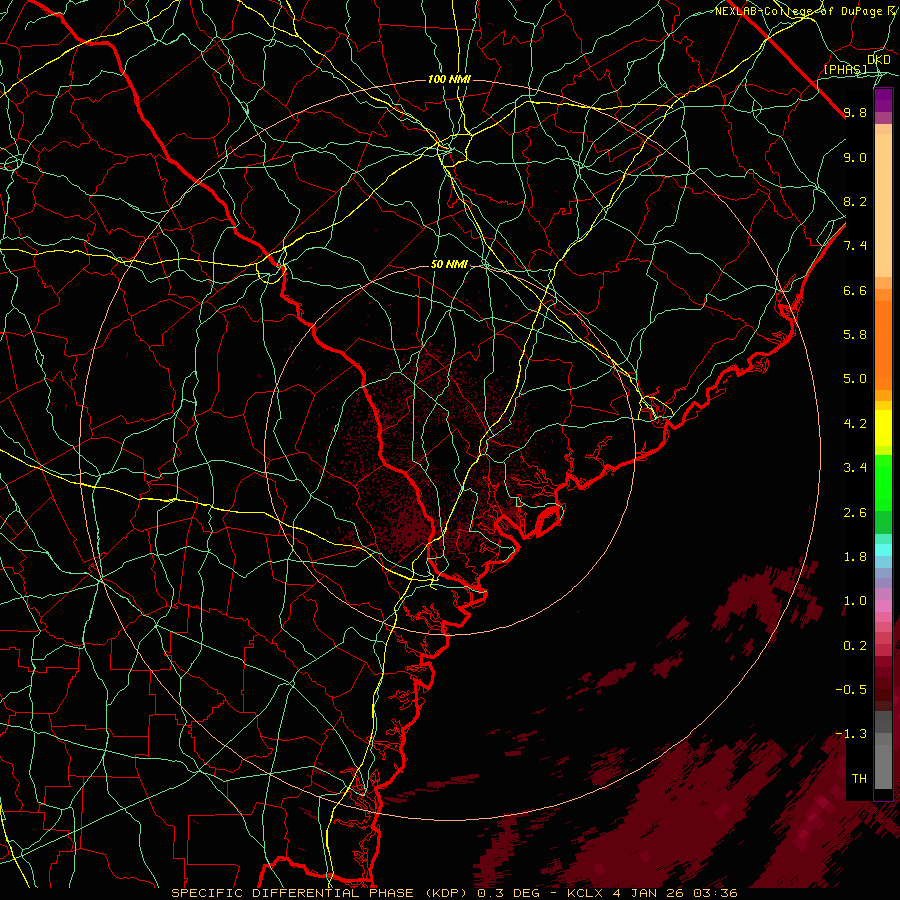
Task: Click the -0.5 scale value
Action: click(851, 690)
